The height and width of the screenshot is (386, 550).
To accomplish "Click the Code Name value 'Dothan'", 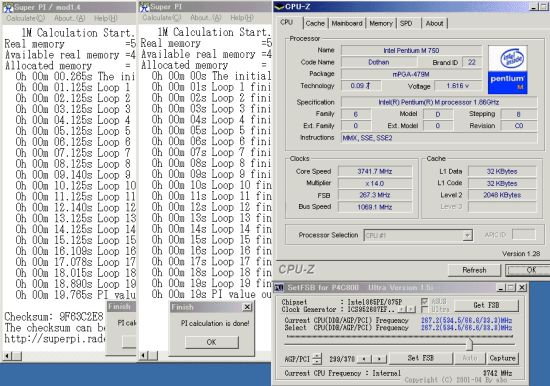I will 379,62.
